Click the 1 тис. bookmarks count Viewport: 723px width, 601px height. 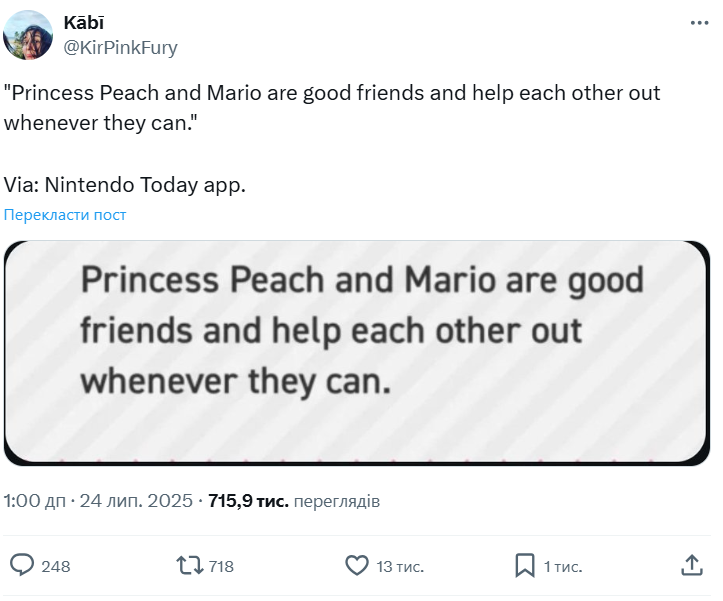(x=562, y=567)
